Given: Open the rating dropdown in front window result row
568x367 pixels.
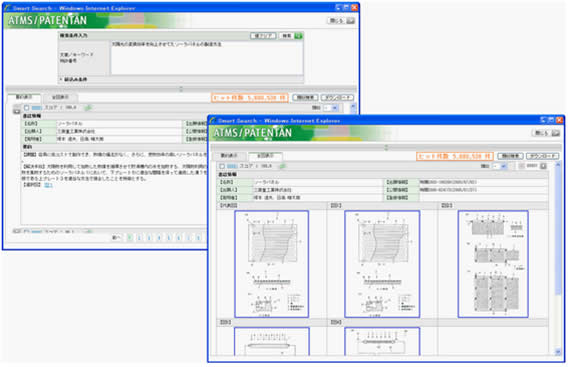Looking at the screenshot, I should pos(500,166).
